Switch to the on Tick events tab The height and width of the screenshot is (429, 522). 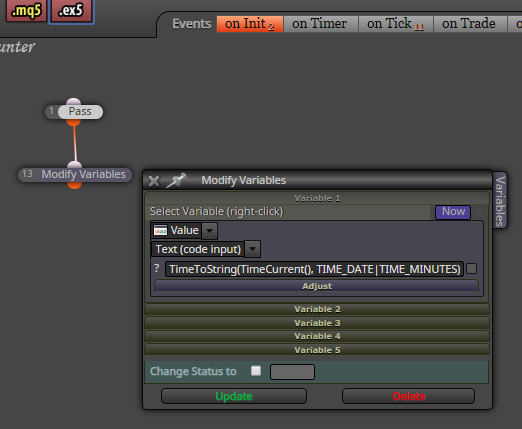395,24
